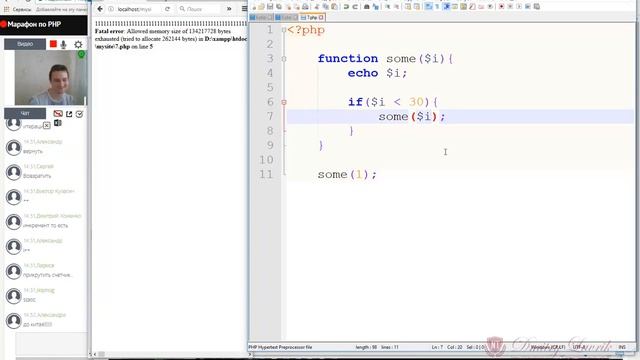Click the chat message 'возвратить'
This screenshot has height=360, width=640.
(37, 176)
